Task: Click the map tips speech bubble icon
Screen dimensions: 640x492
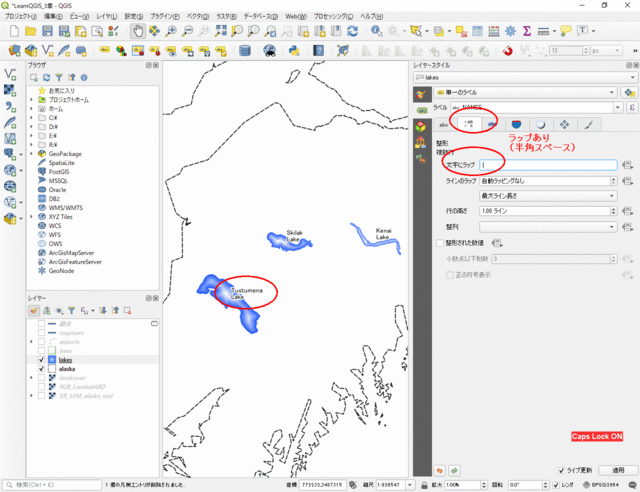Action: point(566,31)
